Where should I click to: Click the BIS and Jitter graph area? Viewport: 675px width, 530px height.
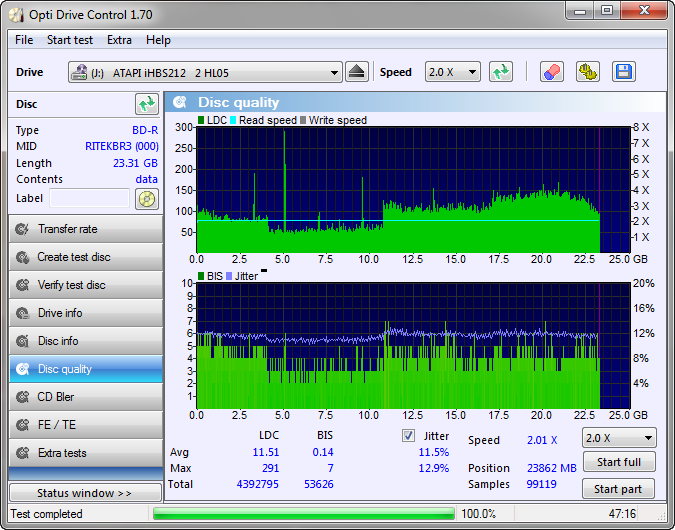413,346
